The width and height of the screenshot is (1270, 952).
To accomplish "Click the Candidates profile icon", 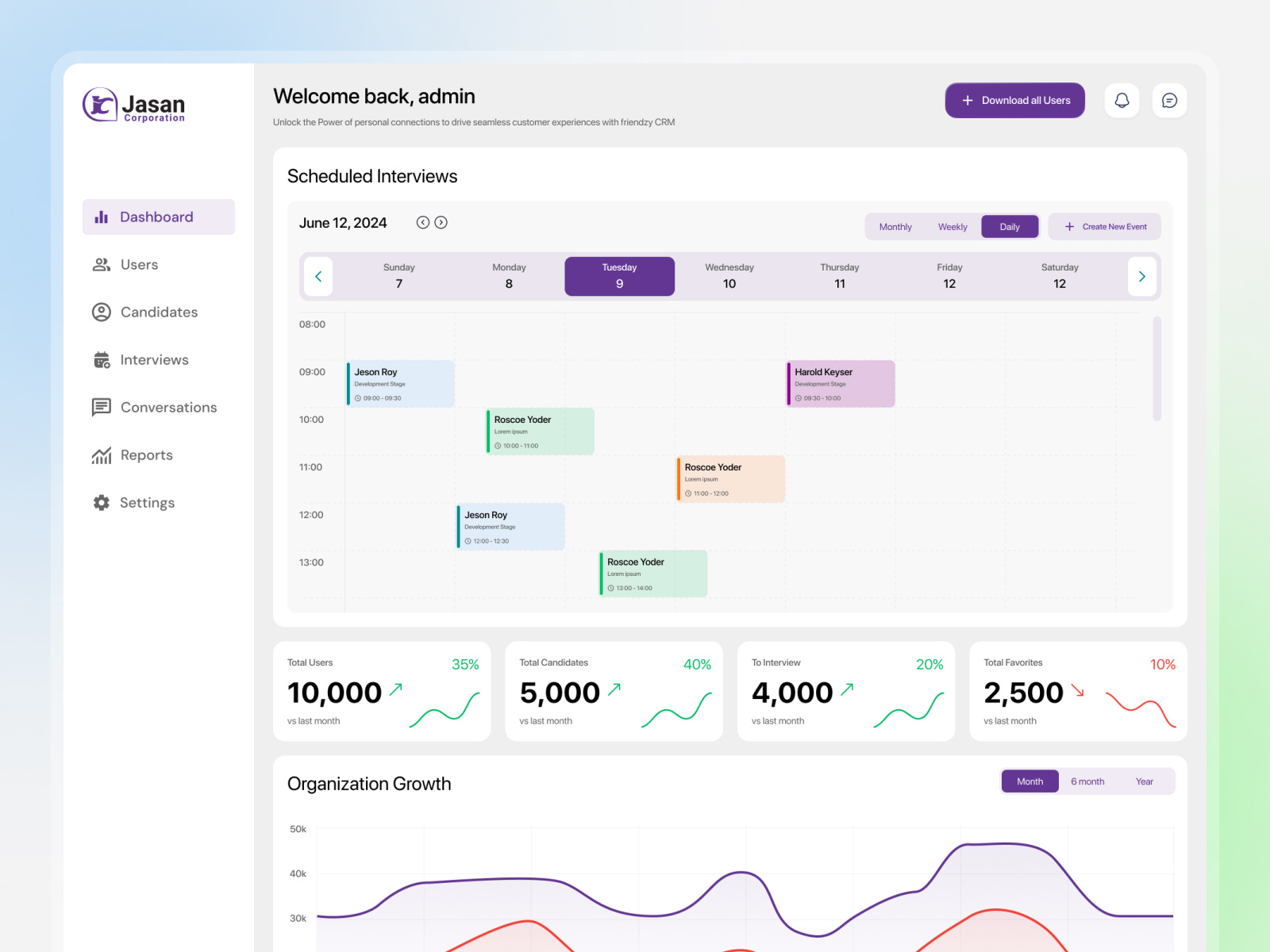I will click(102, 313).
